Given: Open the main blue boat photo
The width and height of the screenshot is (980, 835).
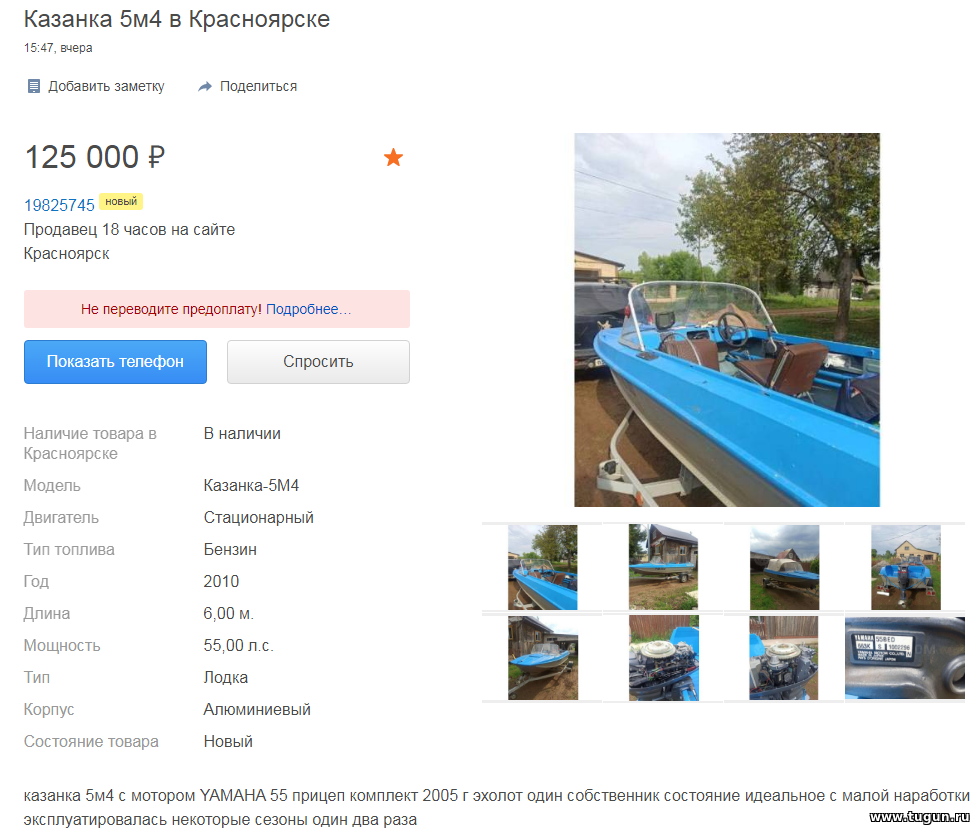Looking at the screenshot, I should click(x=727, y=319).
